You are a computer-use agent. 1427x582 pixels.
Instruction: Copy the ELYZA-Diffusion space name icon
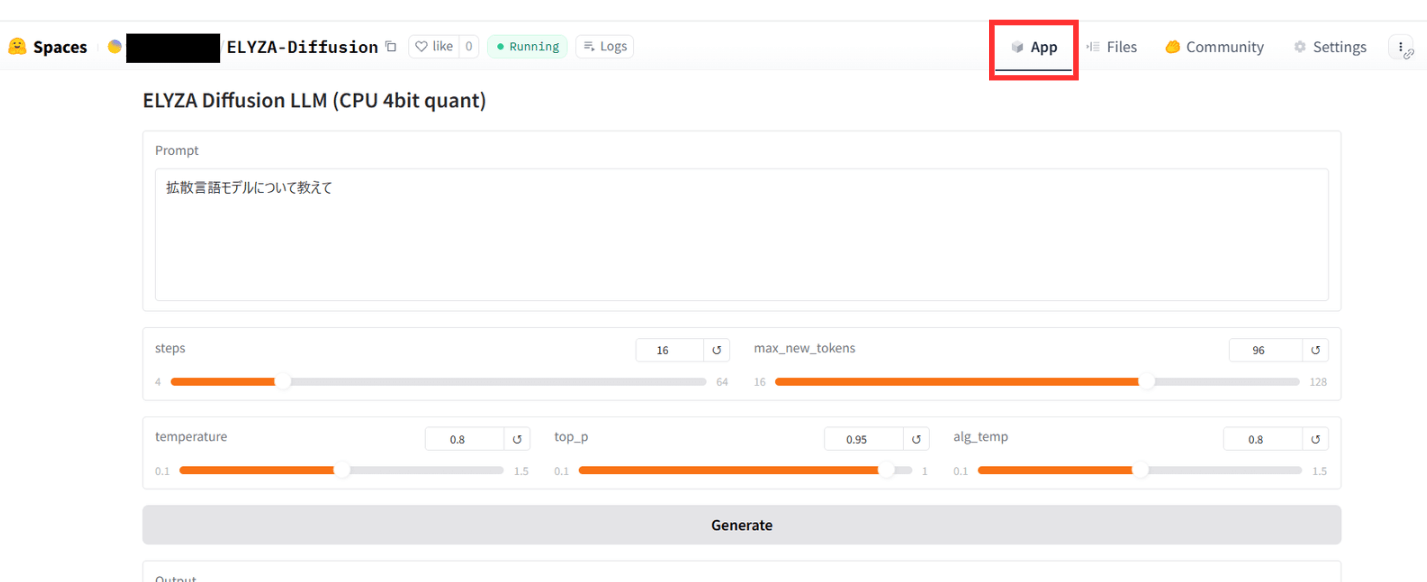pyautogui.click(x=391, y=47)
